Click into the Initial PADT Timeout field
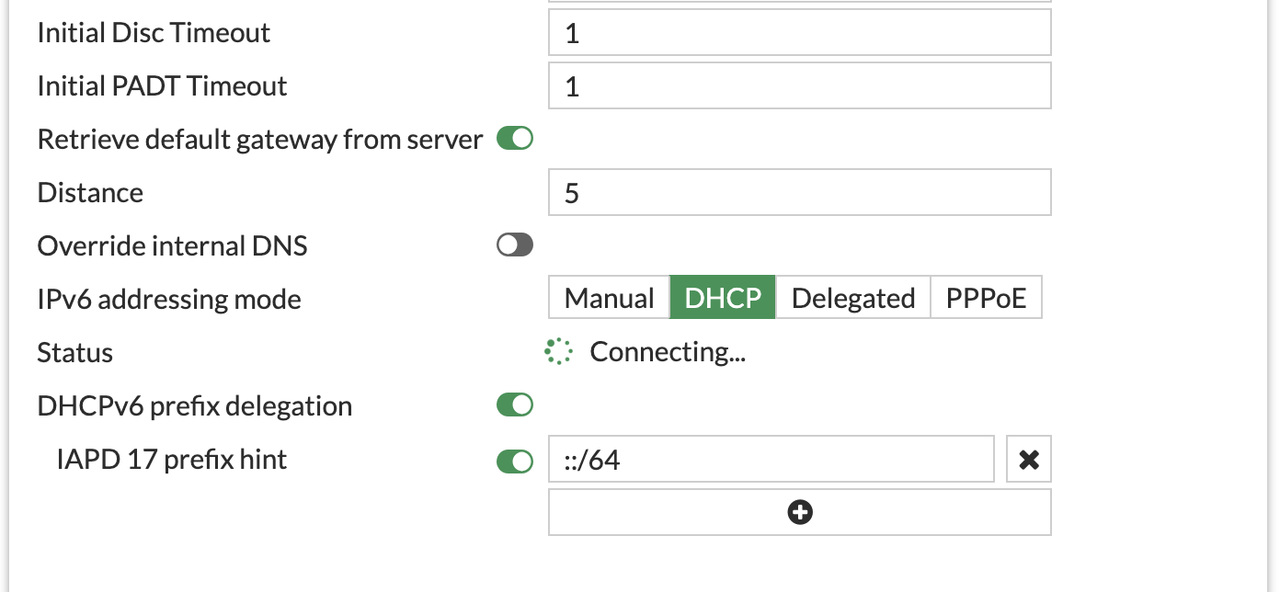Viewport: 1280px width, 592px height. coord(799,86)
